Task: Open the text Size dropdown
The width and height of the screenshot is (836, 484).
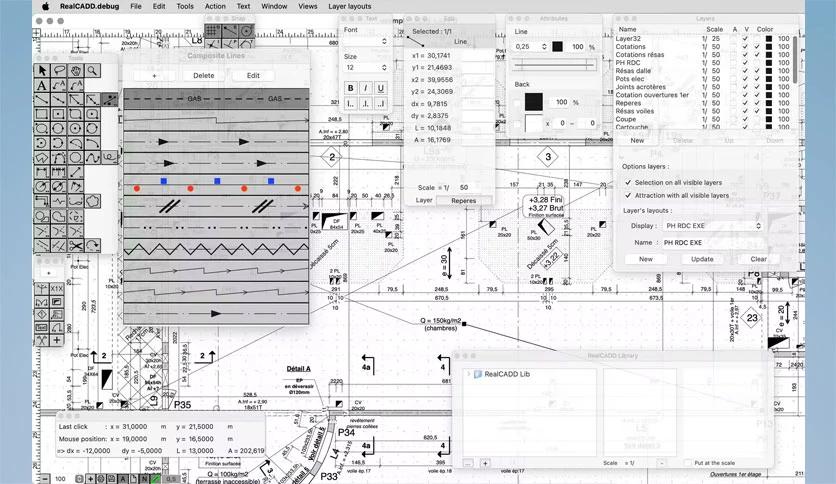Action: [x=366, y=68]
